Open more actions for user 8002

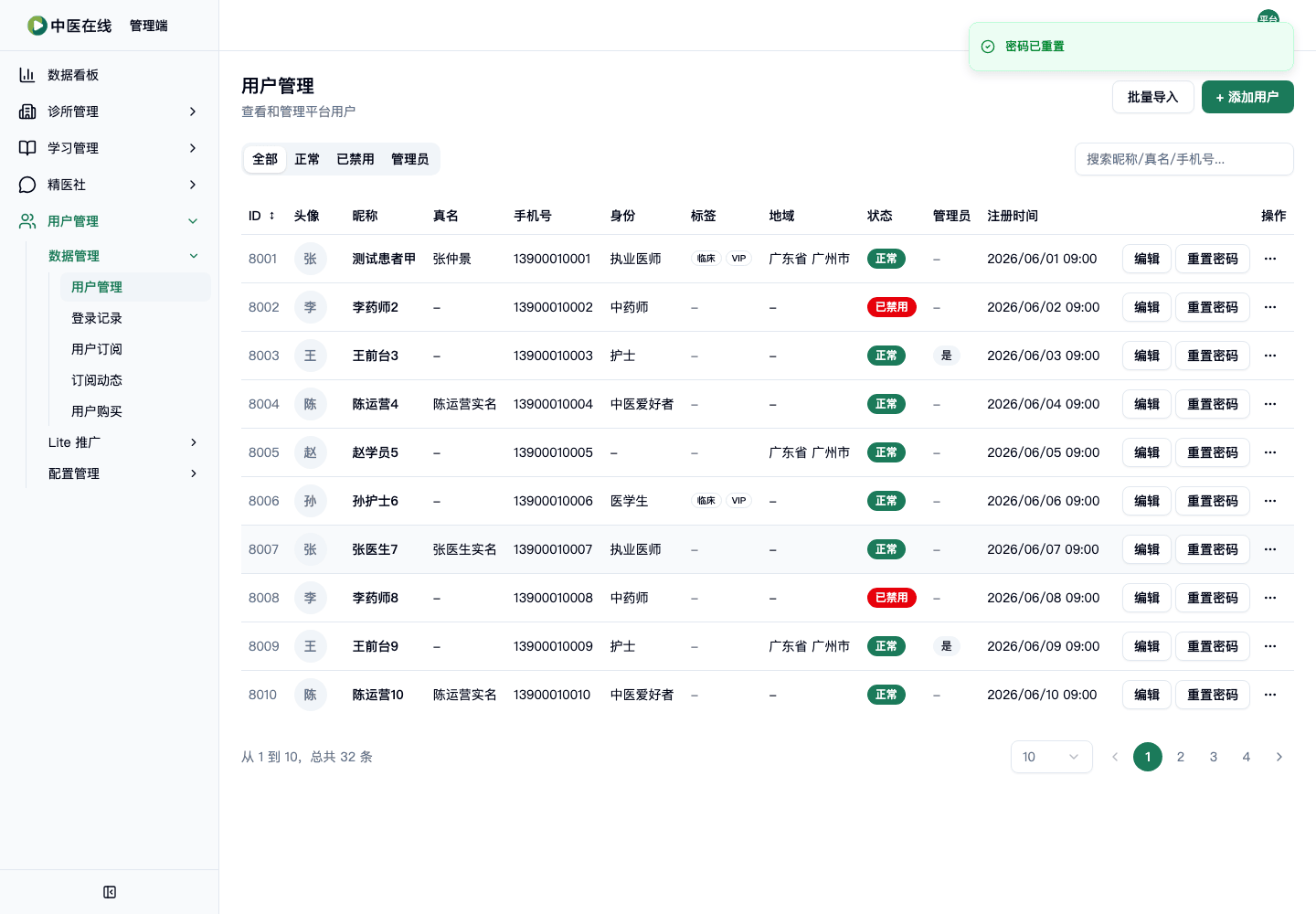[1270, 307]
